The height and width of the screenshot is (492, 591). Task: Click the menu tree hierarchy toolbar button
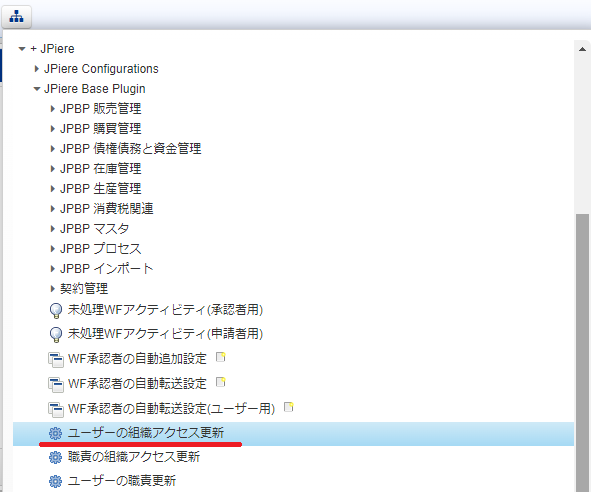(x=16, y=17)
